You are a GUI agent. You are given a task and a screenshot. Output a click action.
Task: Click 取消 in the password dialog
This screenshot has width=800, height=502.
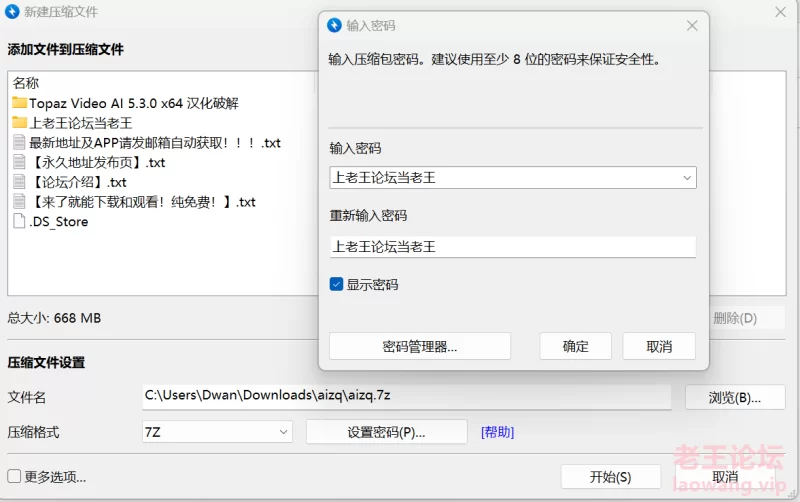pyautogui.click(x=659, y=346)
